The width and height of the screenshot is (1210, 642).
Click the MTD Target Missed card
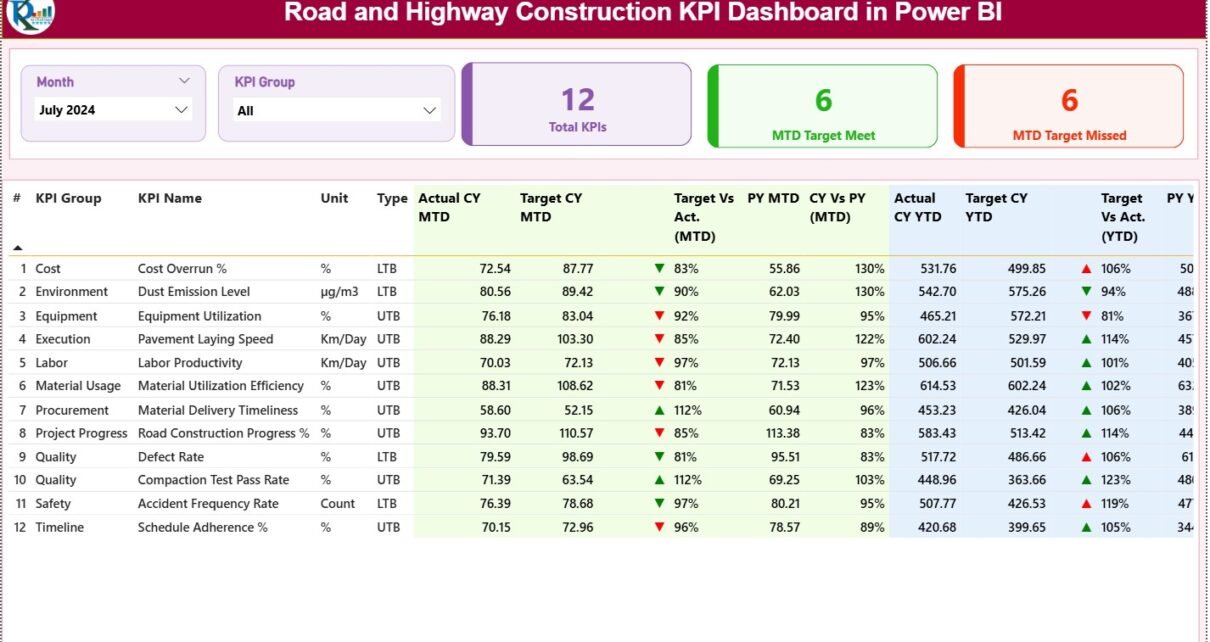(1068, 105)
